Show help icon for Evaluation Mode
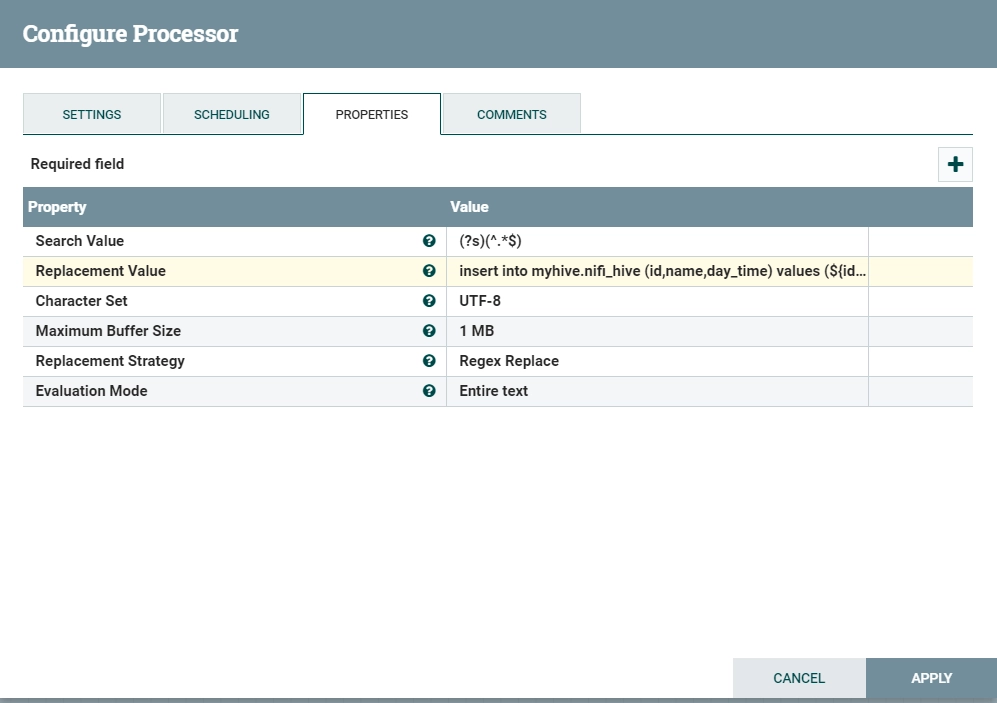 (x=429, y=391)
